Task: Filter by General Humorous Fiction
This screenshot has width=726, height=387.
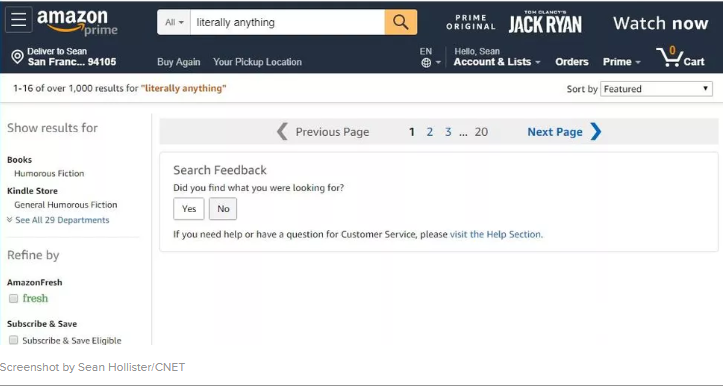Action: (66, 205)
